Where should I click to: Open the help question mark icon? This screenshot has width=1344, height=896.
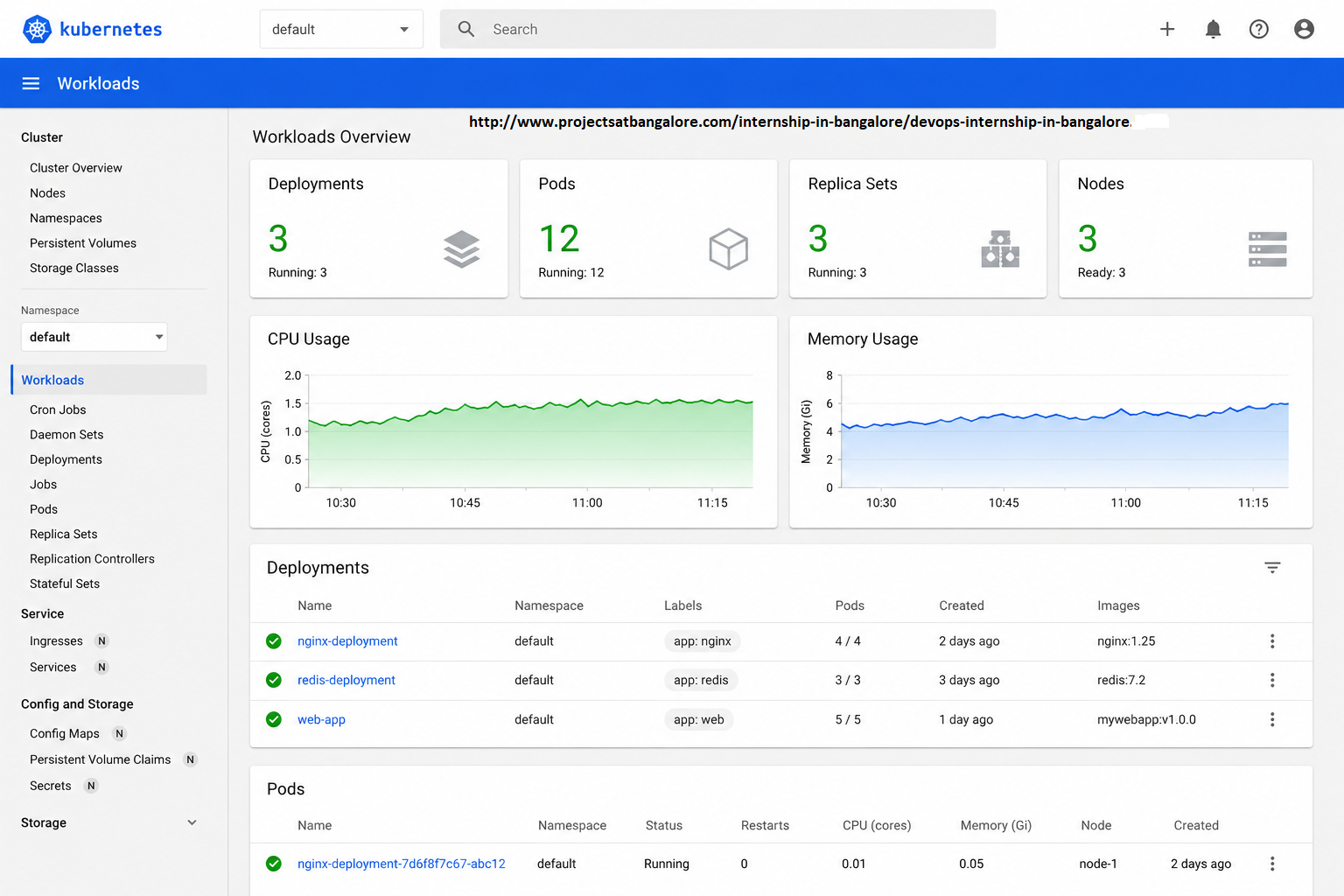1258,29
